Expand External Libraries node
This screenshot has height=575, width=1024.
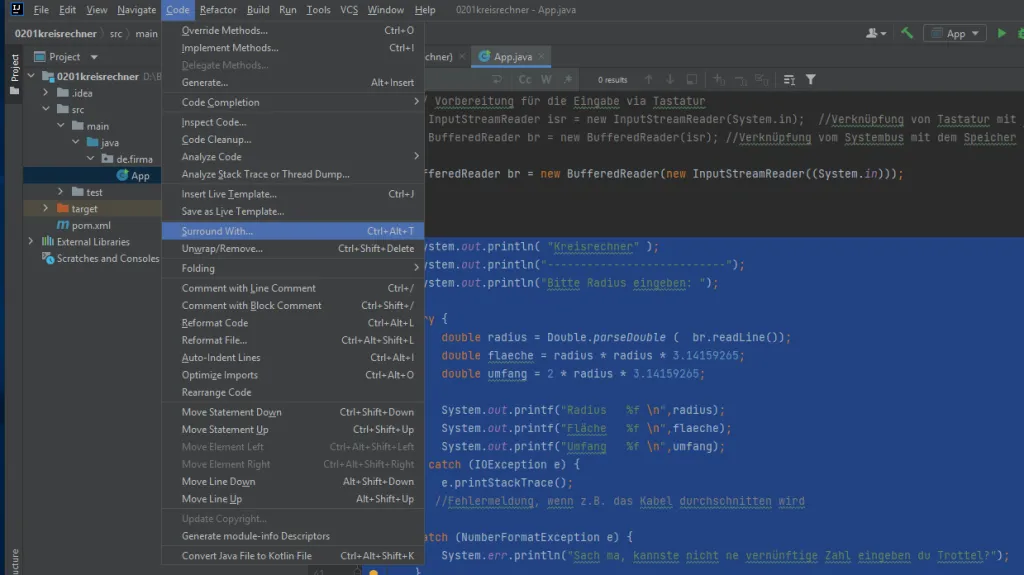(x=31, y=241)
